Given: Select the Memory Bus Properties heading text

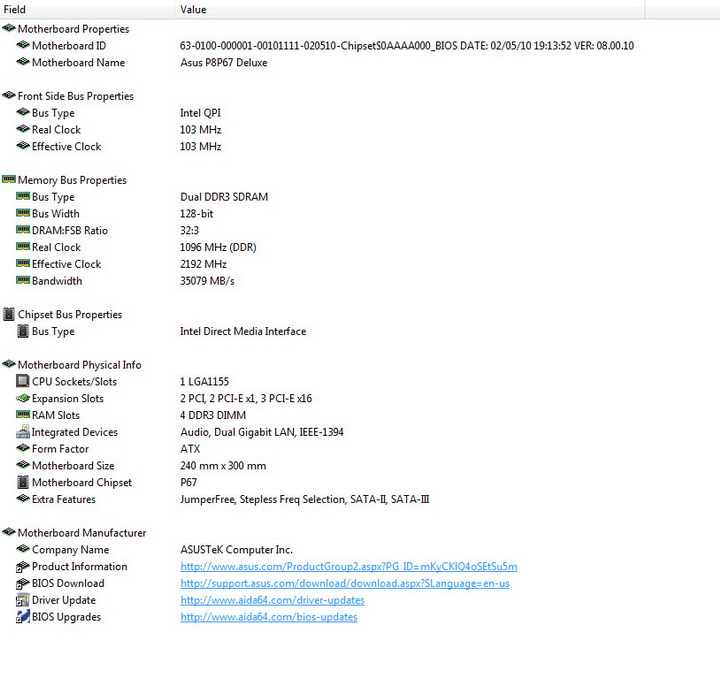Looking at the screenshot, I should tap(72, 180).
